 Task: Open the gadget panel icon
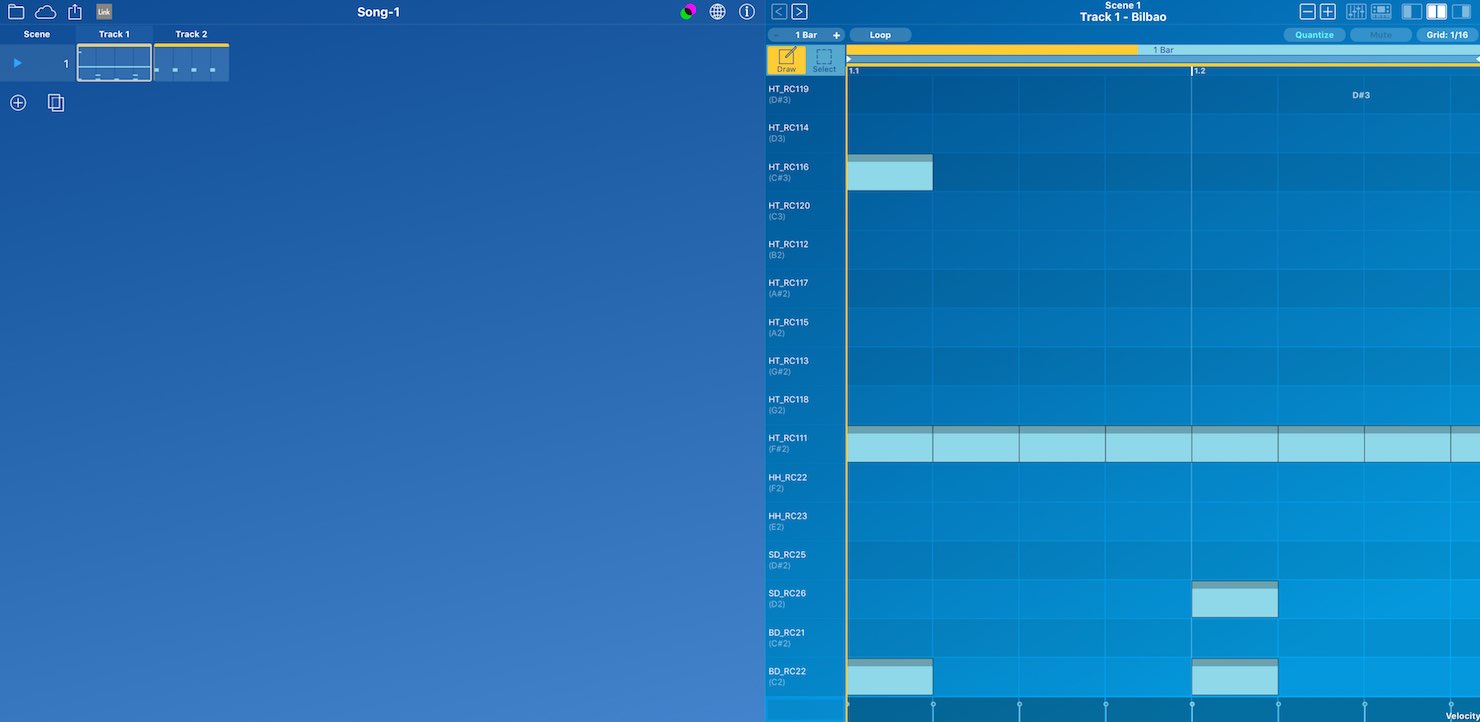[x=1381, y=12]
